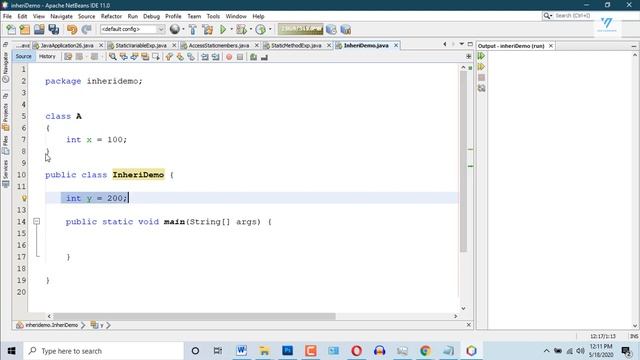Click the Shift Line Right icon

pyautogui.click(x=216, y=57)
